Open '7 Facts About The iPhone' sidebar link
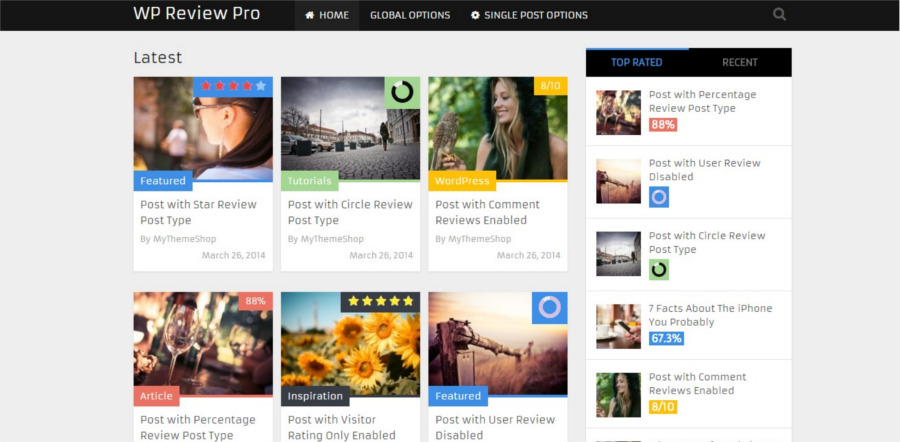The height and width of the screenshot is (442, 900). [710, 315]
